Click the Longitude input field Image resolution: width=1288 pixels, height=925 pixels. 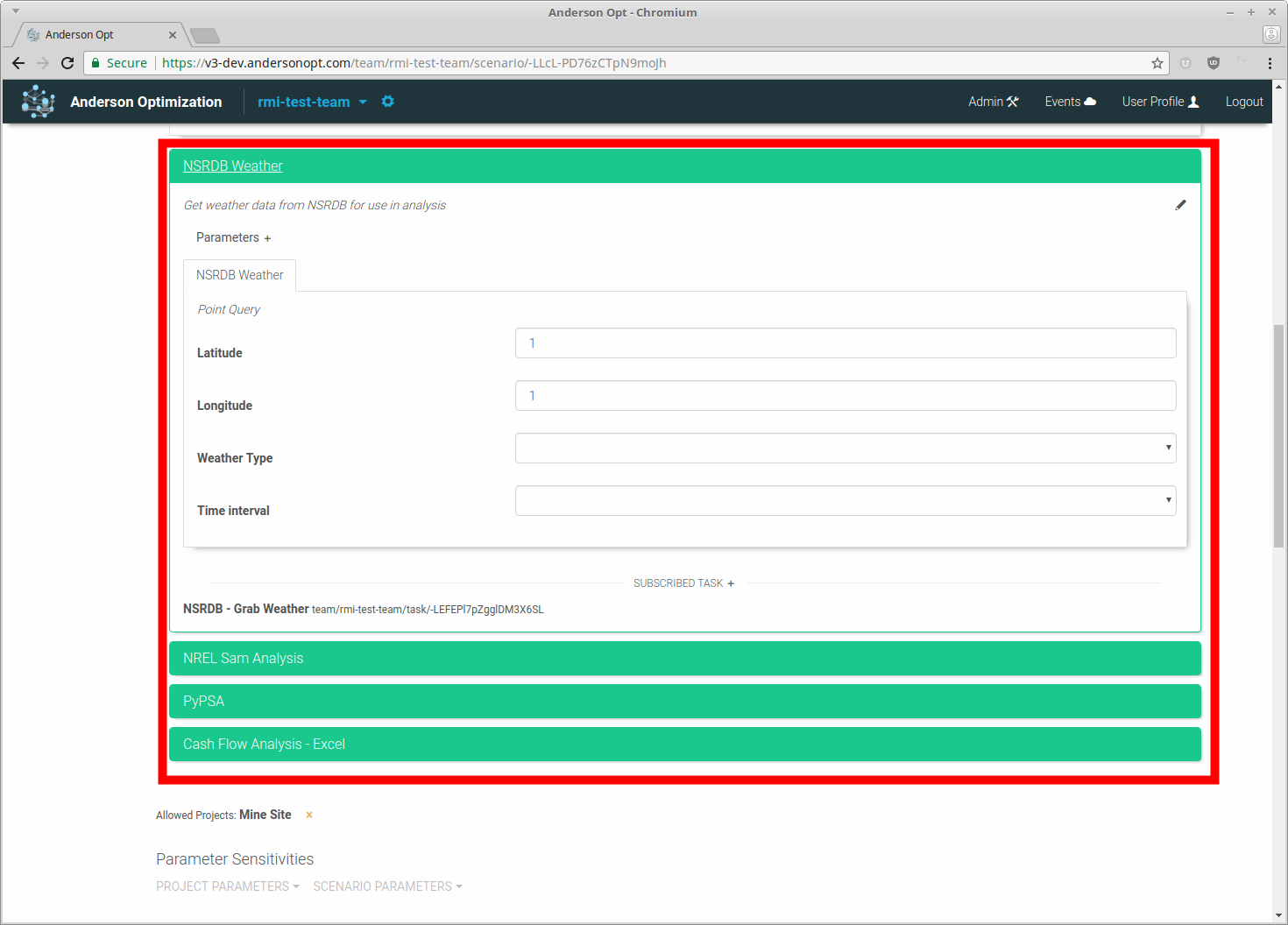pyautogui.click(x=846, y=395)
